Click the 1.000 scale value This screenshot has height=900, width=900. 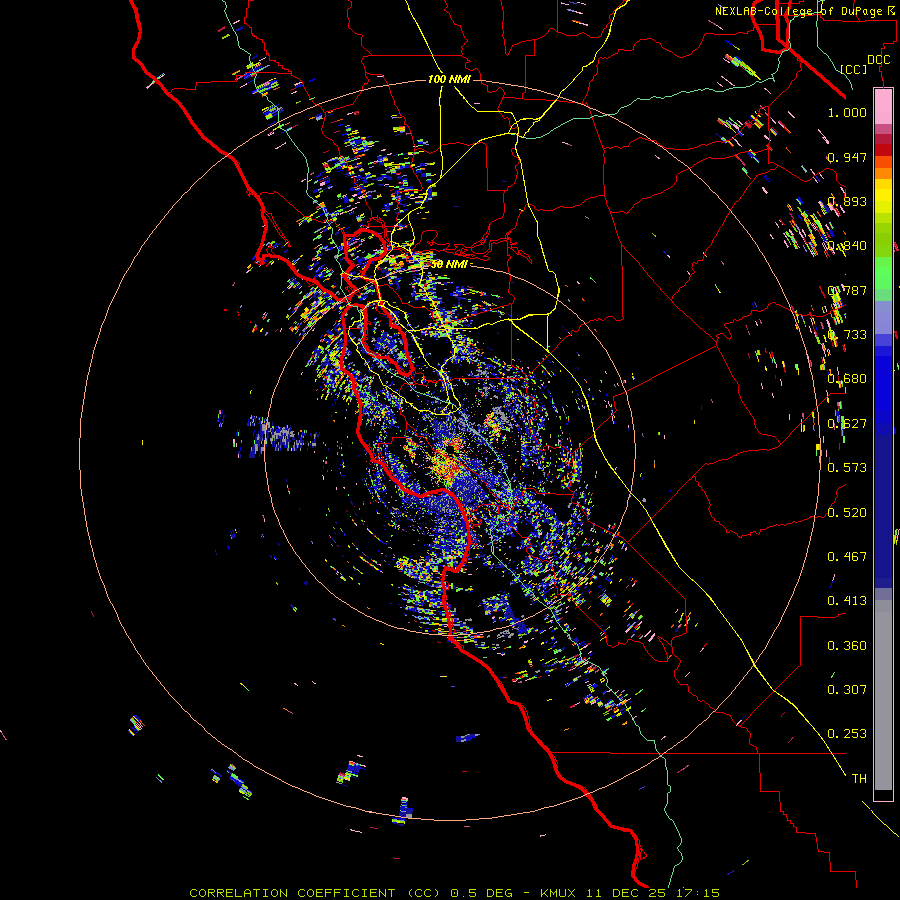coord(847,112)
